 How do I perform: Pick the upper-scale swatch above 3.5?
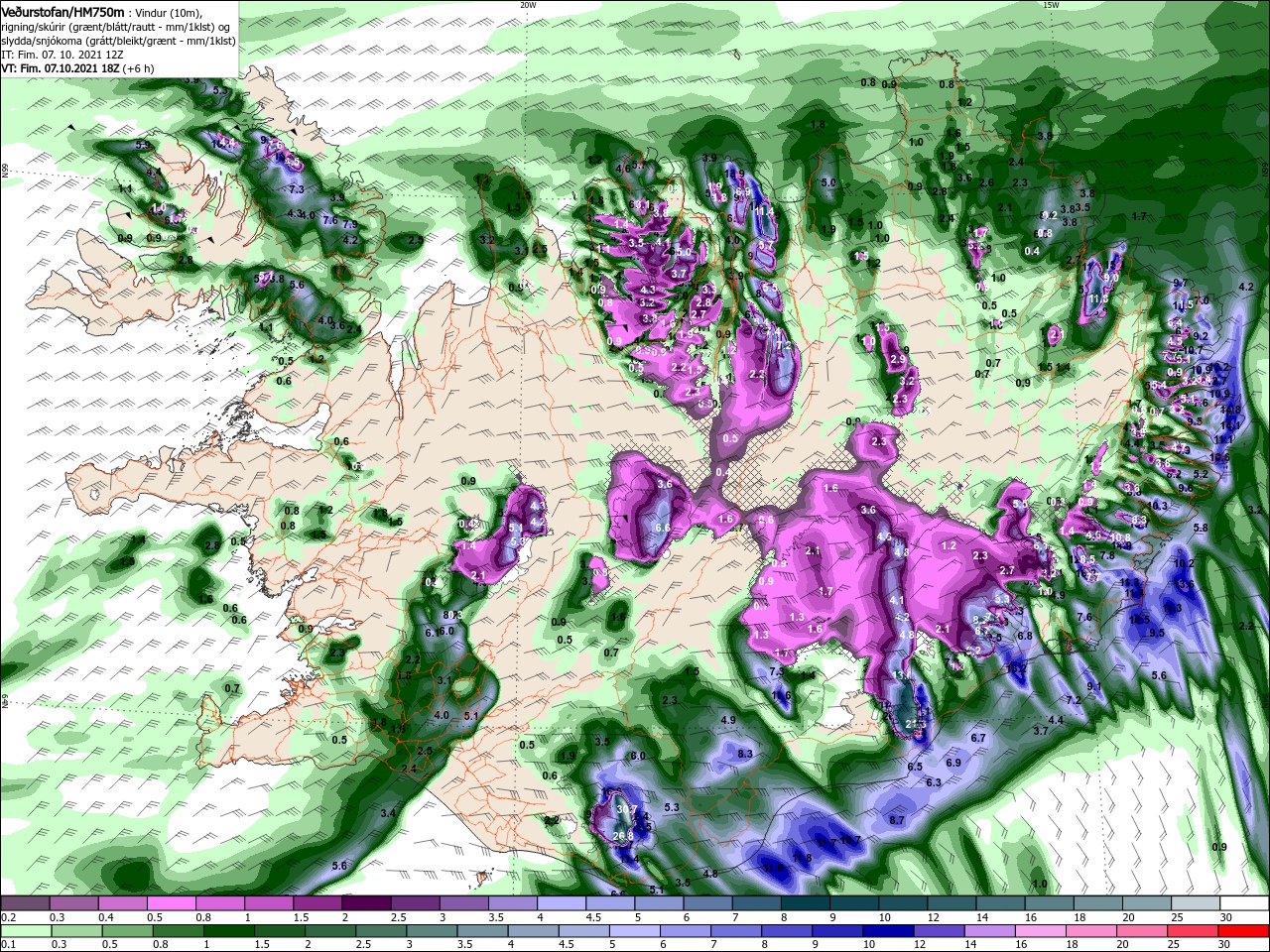click(512, 903)
